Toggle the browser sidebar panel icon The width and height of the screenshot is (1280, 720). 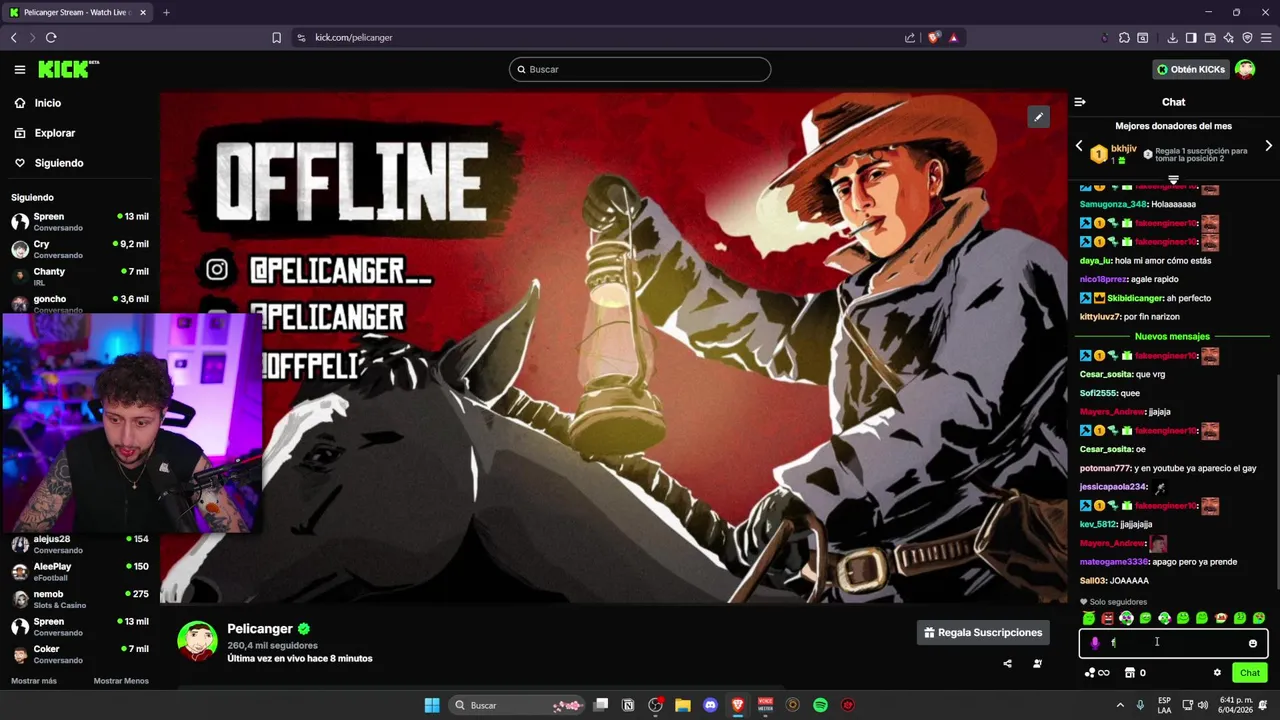coord(1191,38)
